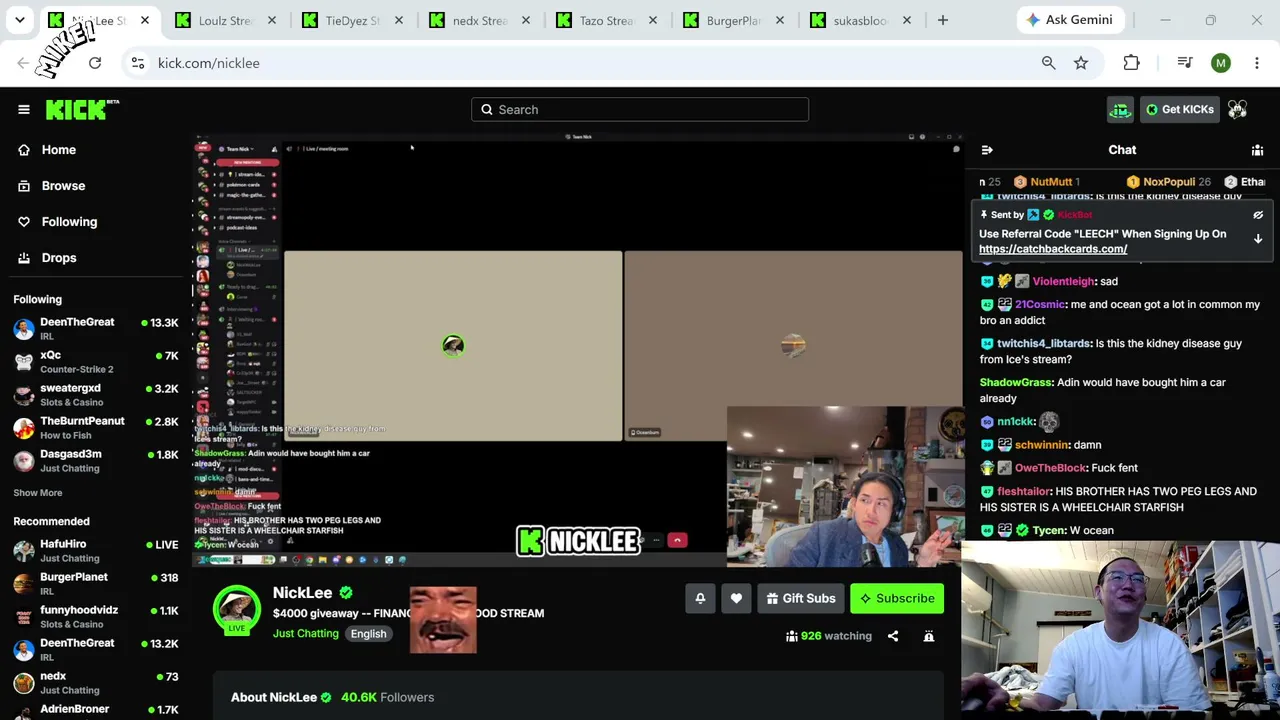Open the nedx recommended channel
Image resolution: width=1280 pixels, height=720 pixels.
pyautogui.click(x=95, y=682)
